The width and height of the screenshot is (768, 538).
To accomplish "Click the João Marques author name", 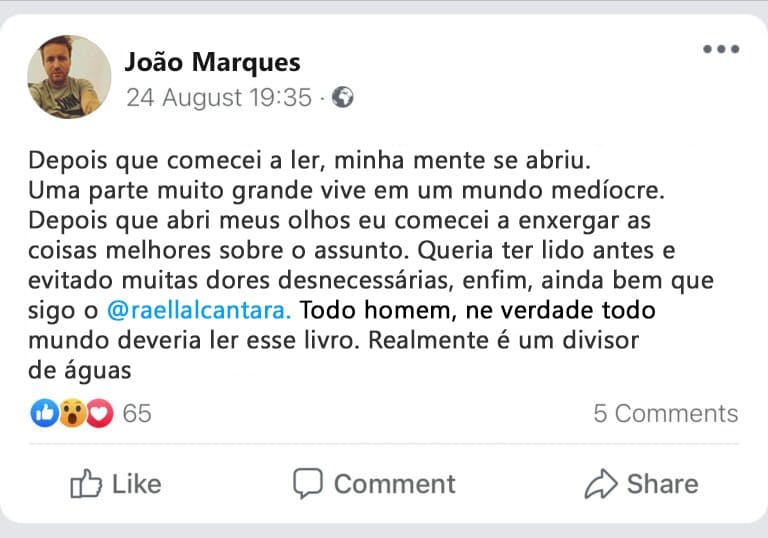I will [212, 62].
